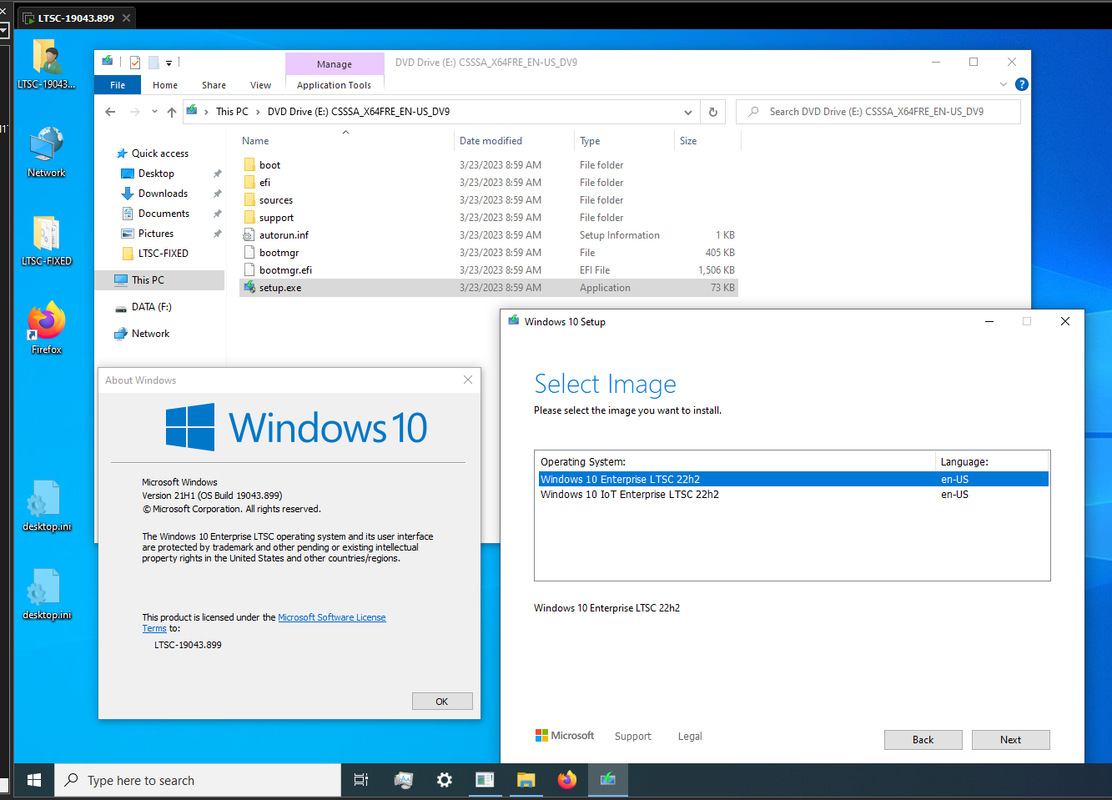Open File Explorer taskbar icon

[526, 780]
